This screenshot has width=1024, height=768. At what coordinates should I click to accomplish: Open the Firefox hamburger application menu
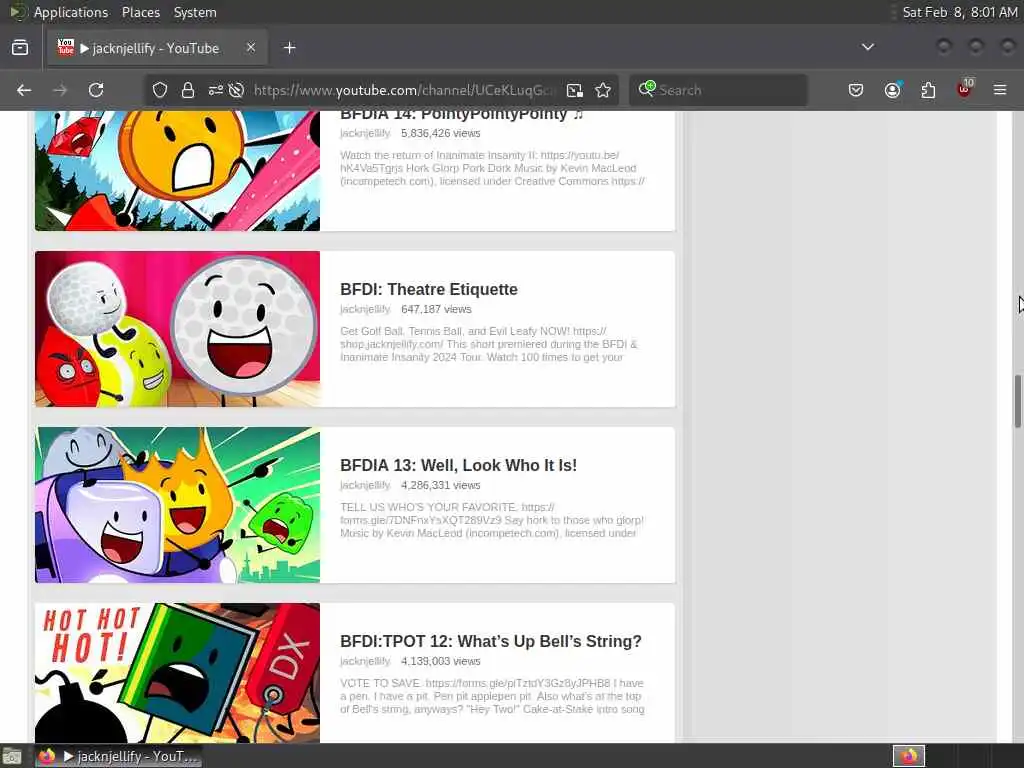tap(1000, 90)
